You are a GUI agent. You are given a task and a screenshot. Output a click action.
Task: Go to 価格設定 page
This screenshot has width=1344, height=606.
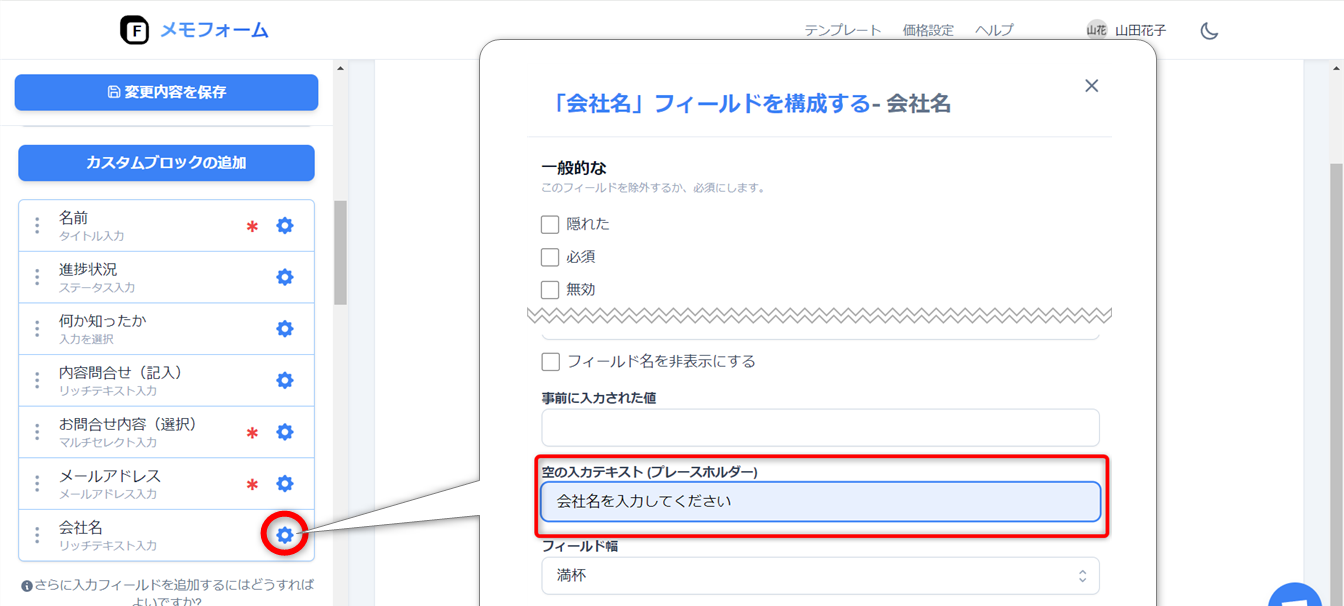click(x=928, y=31)
